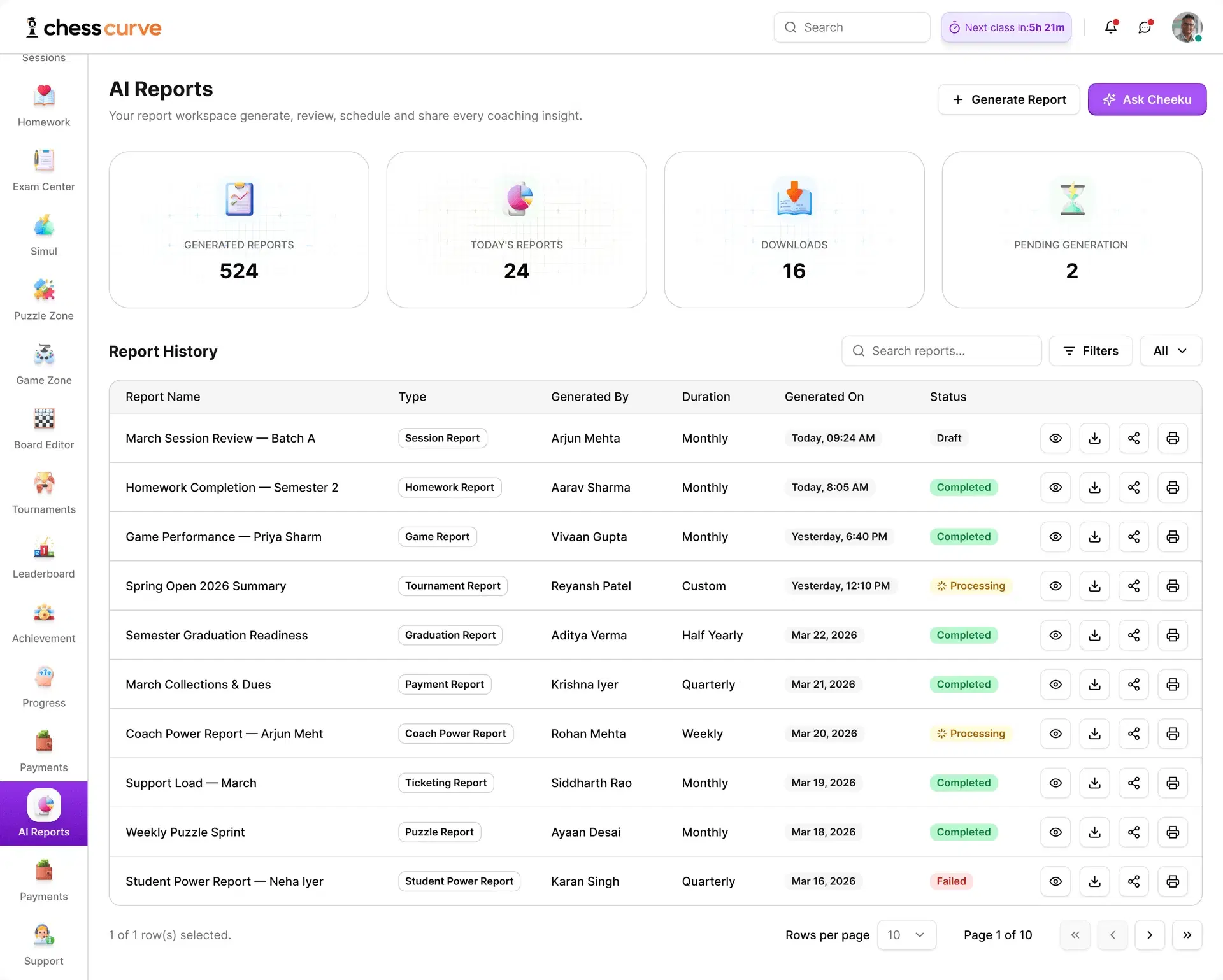Print the Weekly Puzzle Sprint report
Viewport: 1223px width, 980px height.
click(1173, 832)
